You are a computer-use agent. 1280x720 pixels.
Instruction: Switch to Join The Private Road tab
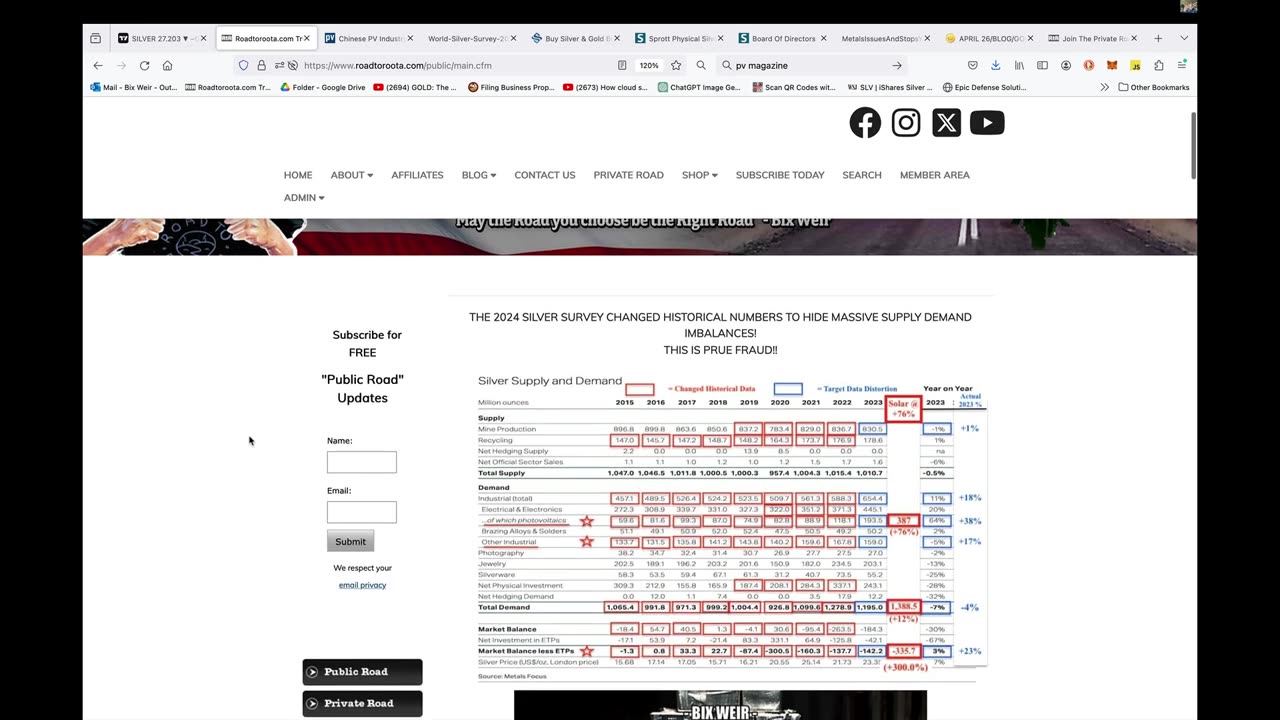[1090, 38]
